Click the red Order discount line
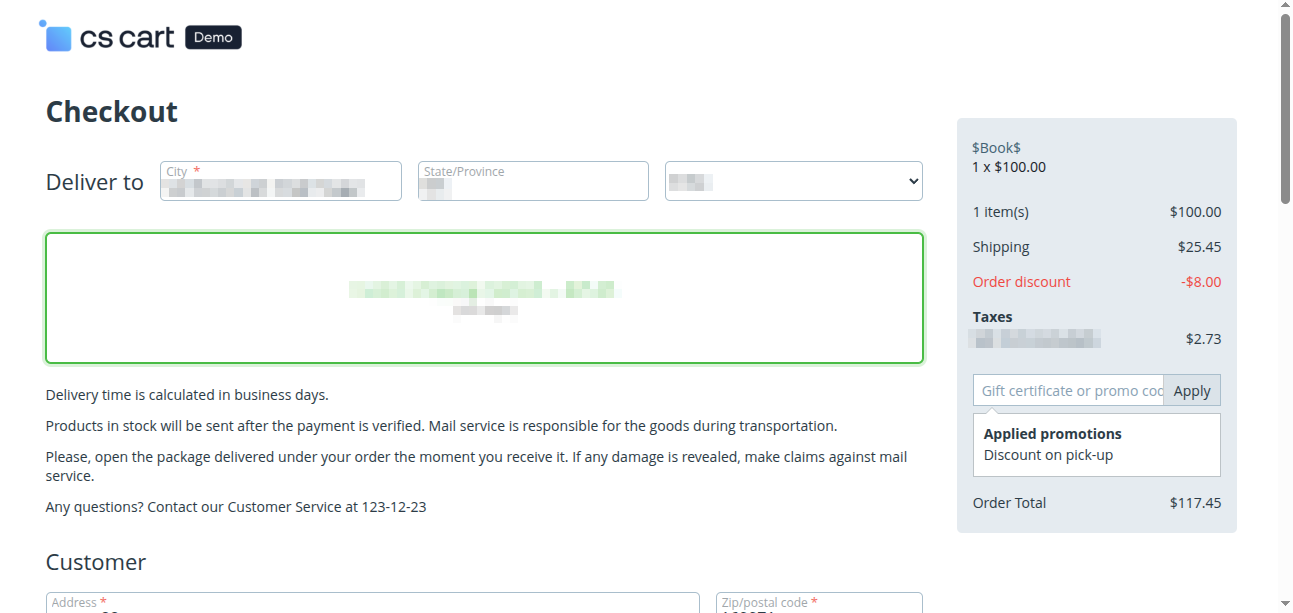This screenshot has width=1293, height=613. 1021,282
